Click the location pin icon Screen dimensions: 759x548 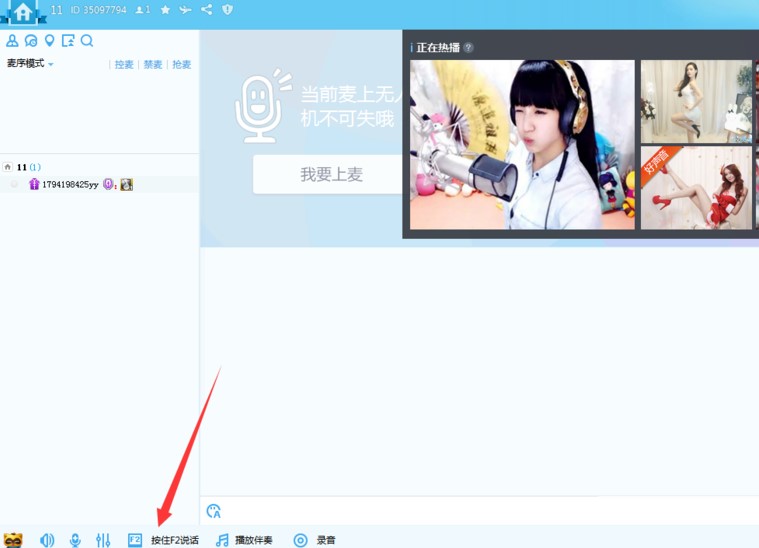(49, 41)
